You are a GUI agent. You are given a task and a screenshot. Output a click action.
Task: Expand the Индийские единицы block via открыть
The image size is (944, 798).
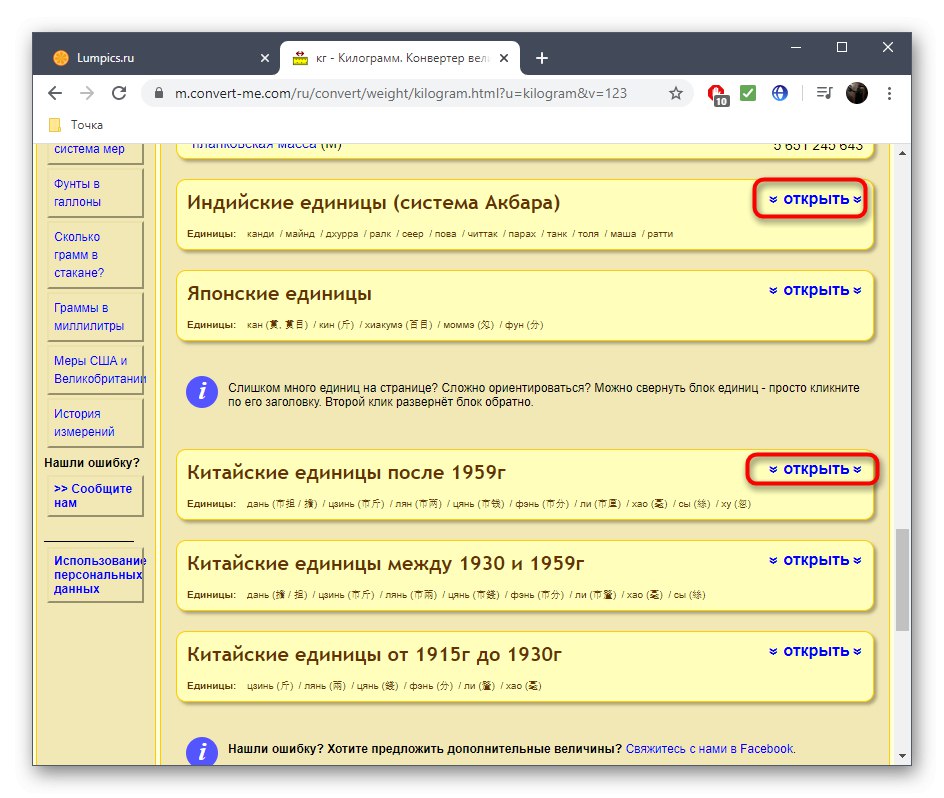point(815,199)
